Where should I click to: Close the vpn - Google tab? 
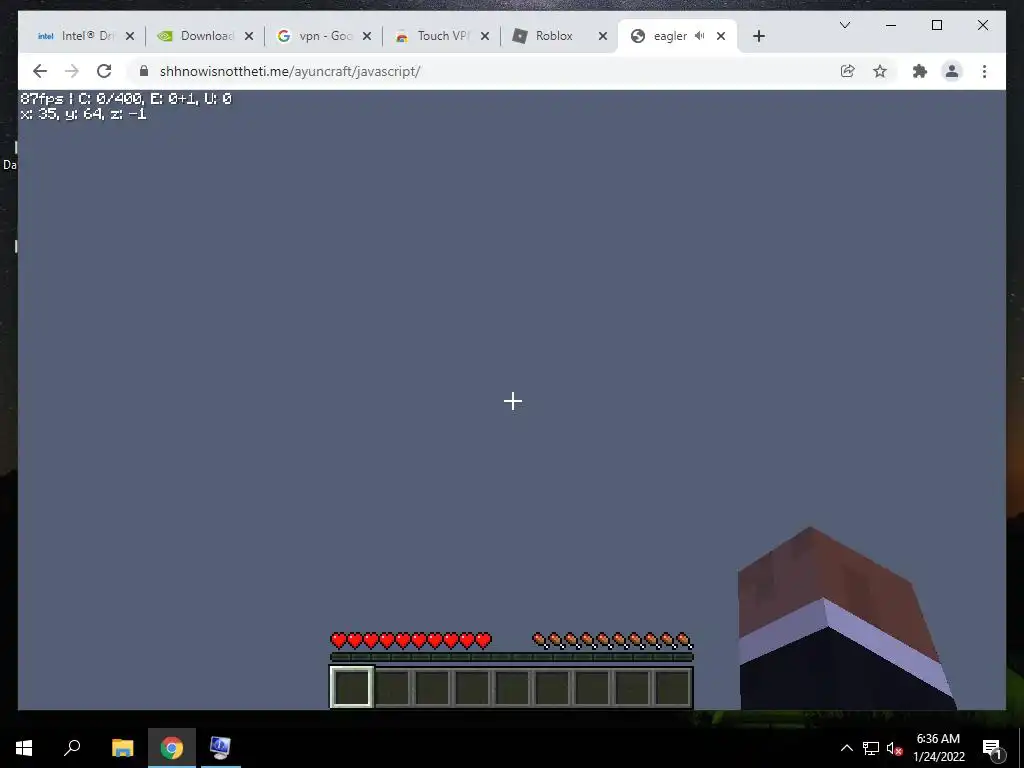pos(367,36)
